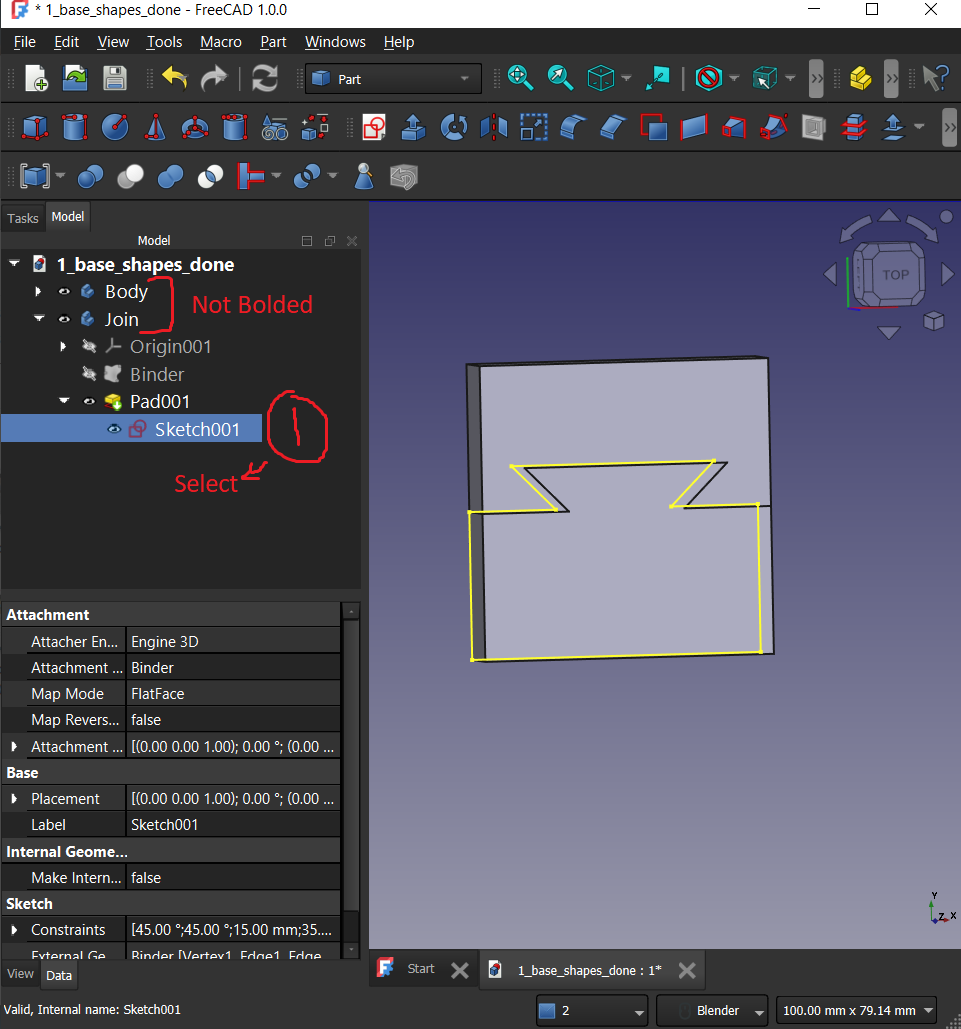The image size is (961, 1029).
Task: Hide Pad001 using its eye icon
Action: coord(89,401)
